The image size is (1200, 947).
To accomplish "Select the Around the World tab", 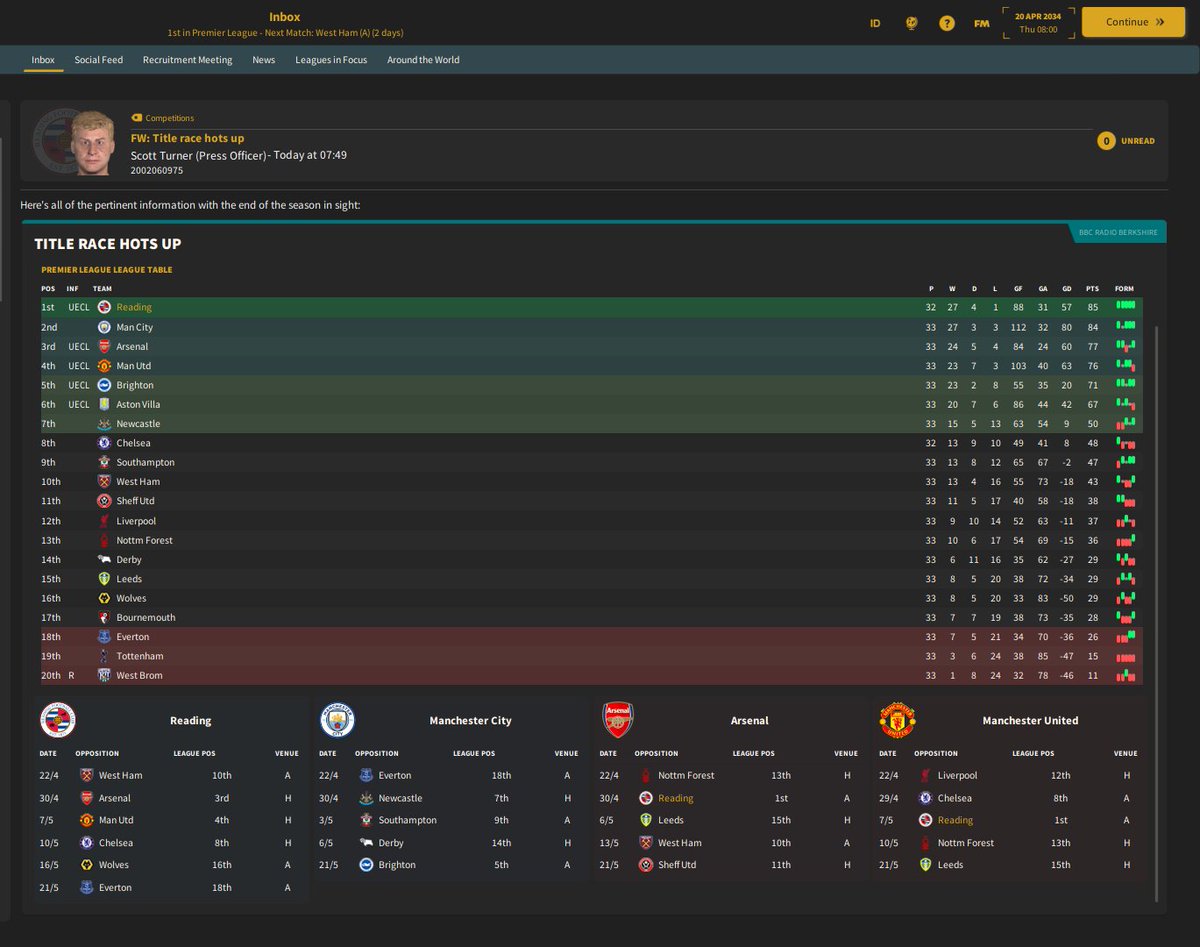I will point(424,59).
